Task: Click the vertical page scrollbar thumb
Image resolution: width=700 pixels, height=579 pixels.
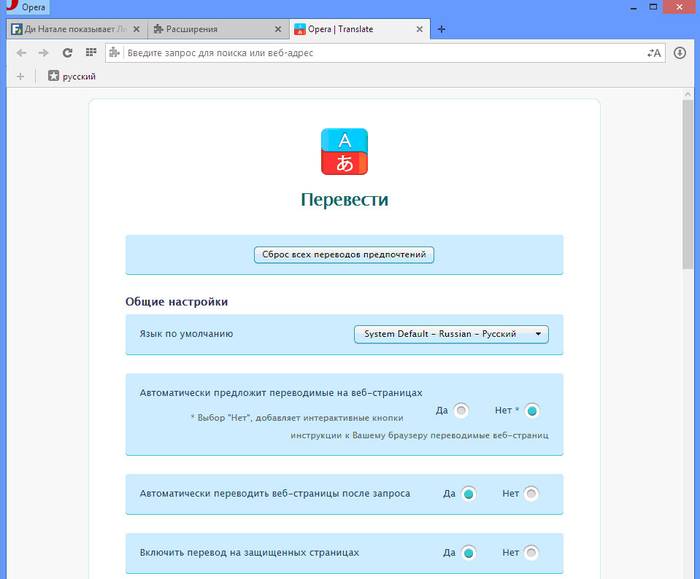Action: pos(688,180)
